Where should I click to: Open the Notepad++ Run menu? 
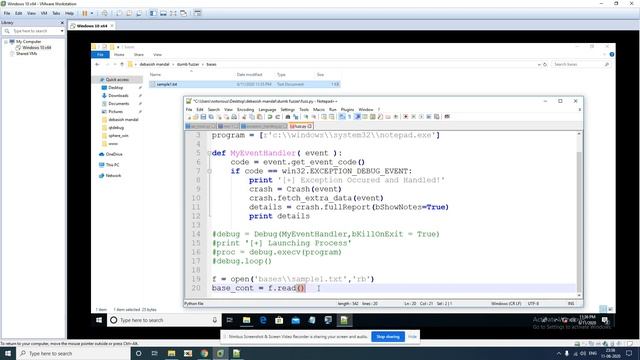tap(333, 109)
